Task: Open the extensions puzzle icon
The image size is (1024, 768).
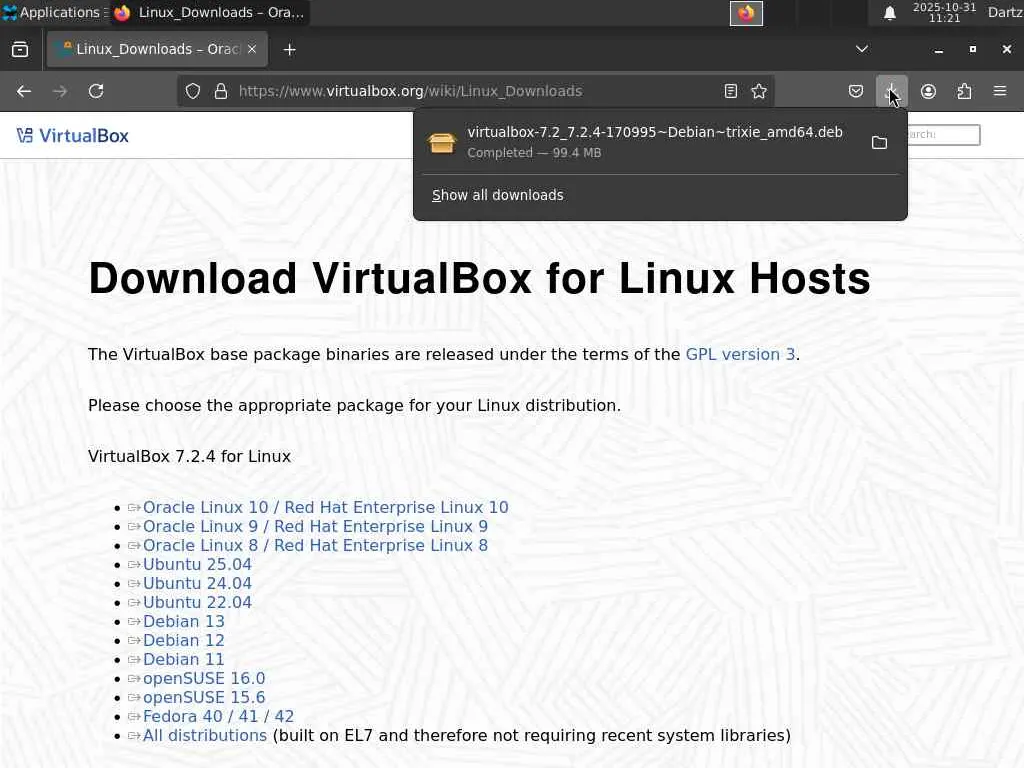Action: tap(964, 91)
